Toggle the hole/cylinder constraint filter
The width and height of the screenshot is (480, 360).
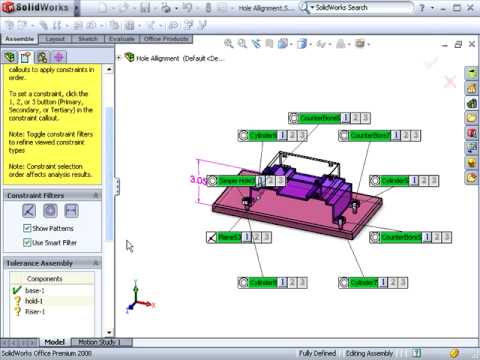coord(50,210)
